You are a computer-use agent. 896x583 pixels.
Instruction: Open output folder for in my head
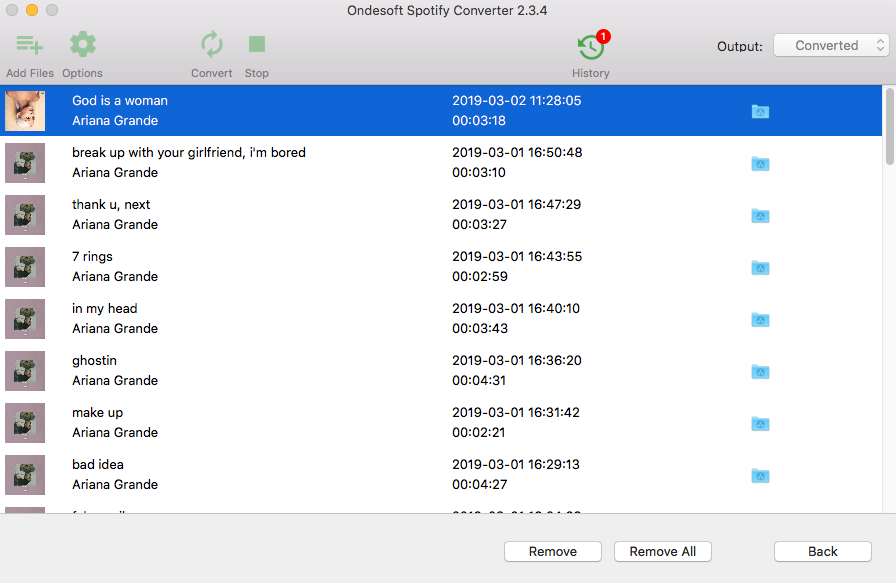(760, 320)
